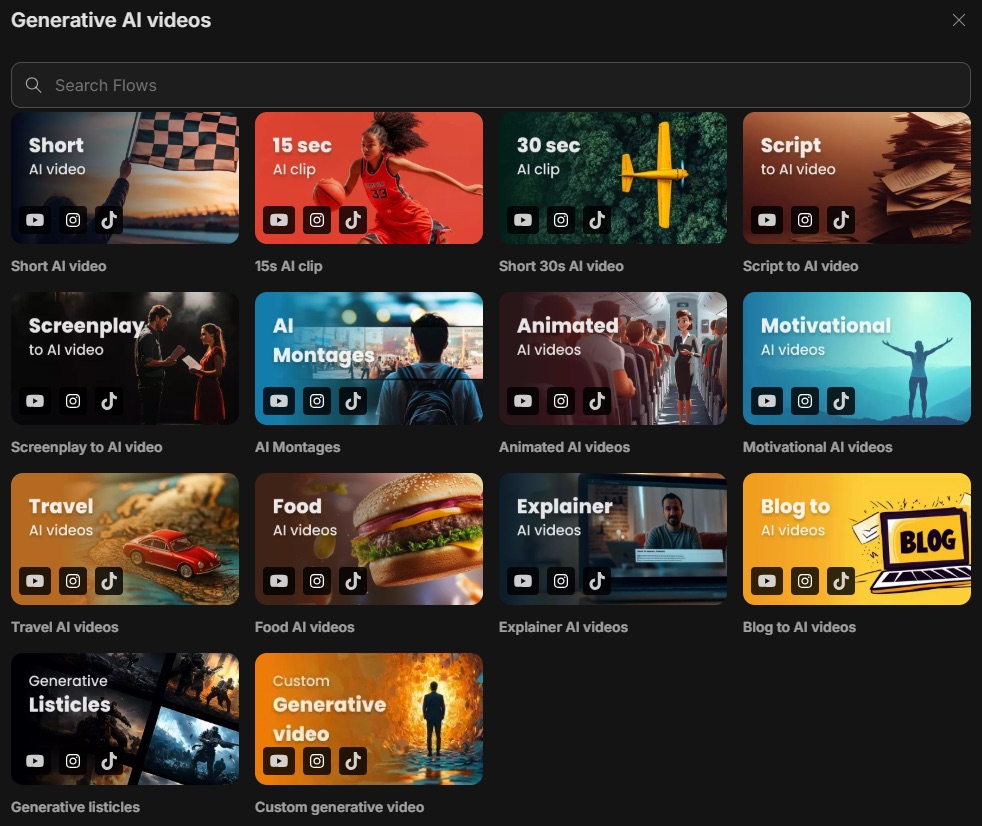Viewport: 982px width, 826px height.
Task: Click Instagram icon on Travel AI videos card
Action: (73, 581)
